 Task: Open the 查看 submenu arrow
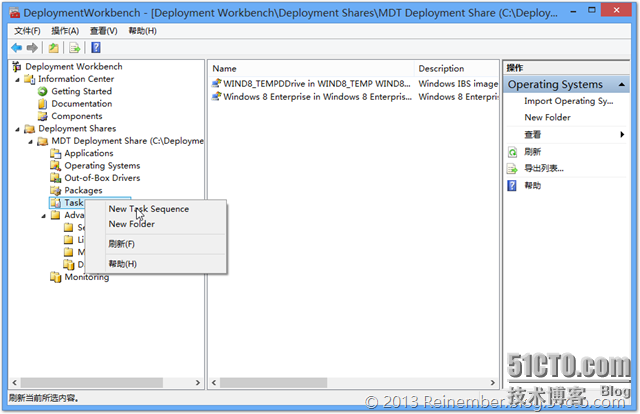(x=622, y=134)
